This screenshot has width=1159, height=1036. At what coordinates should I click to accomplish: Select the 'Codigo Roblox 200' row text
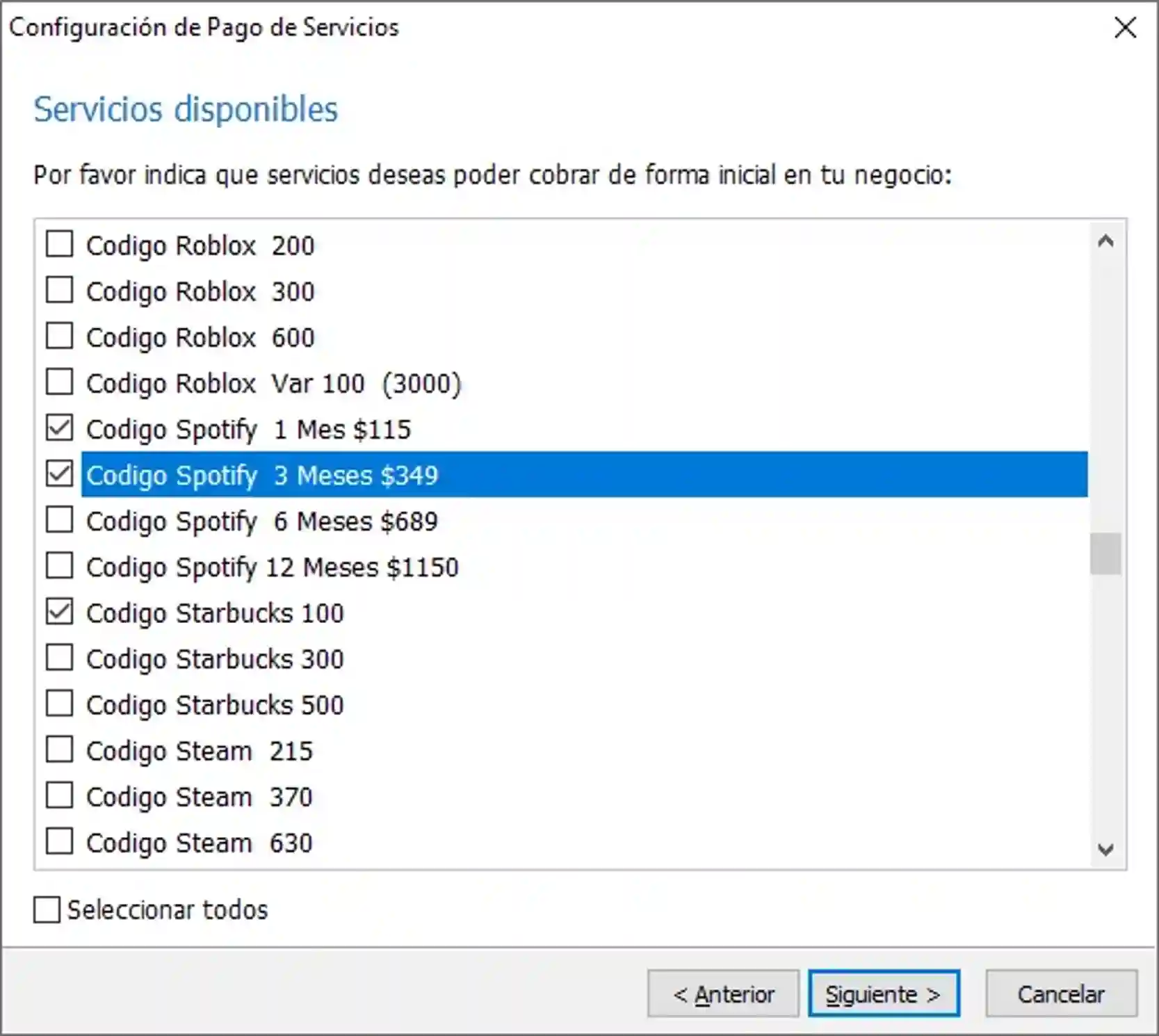click(200, 246)
